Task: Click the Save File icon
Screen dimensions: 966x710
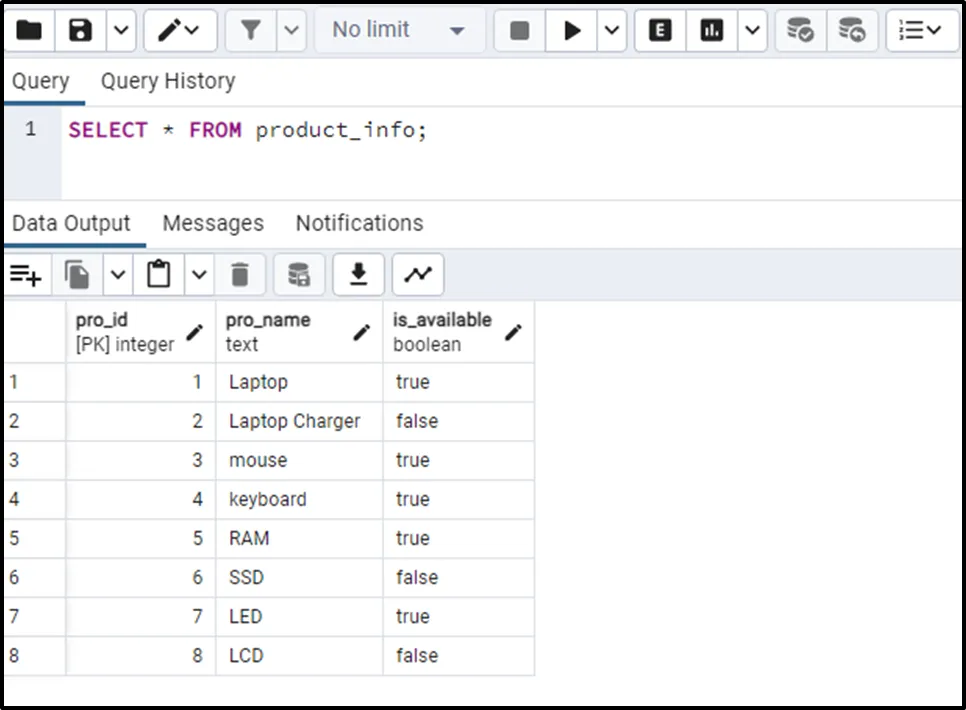Action: [80, 31]
